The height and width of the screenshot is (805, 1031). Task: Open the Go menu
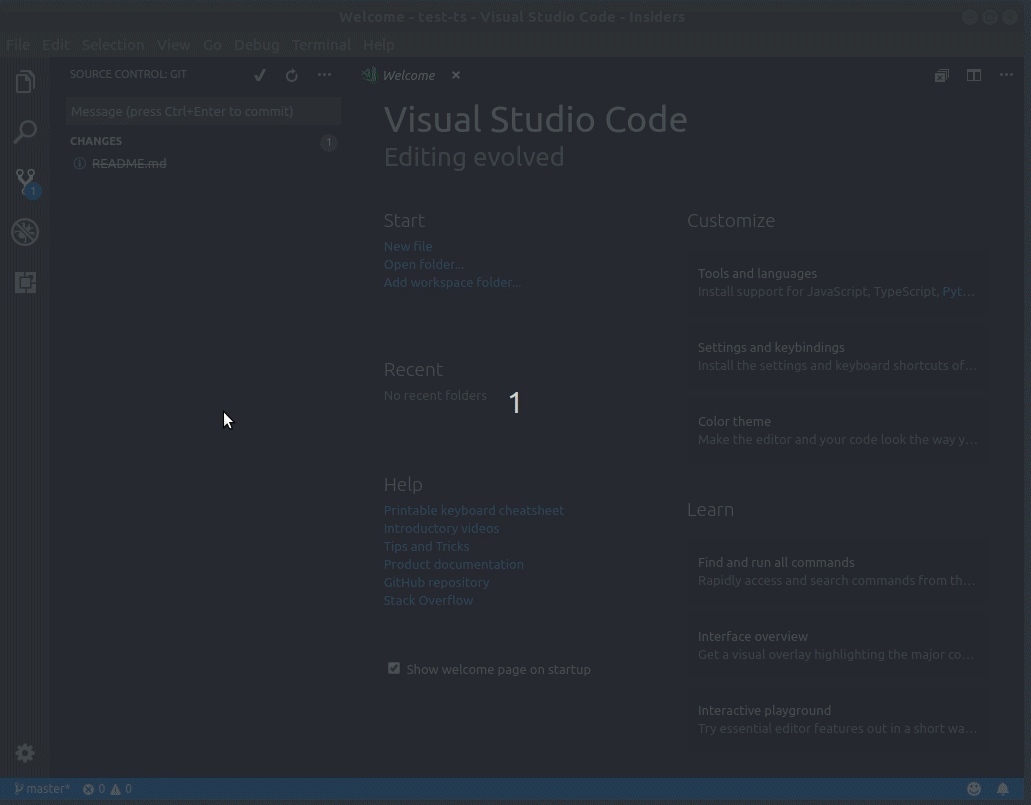(x=212, y=45)
